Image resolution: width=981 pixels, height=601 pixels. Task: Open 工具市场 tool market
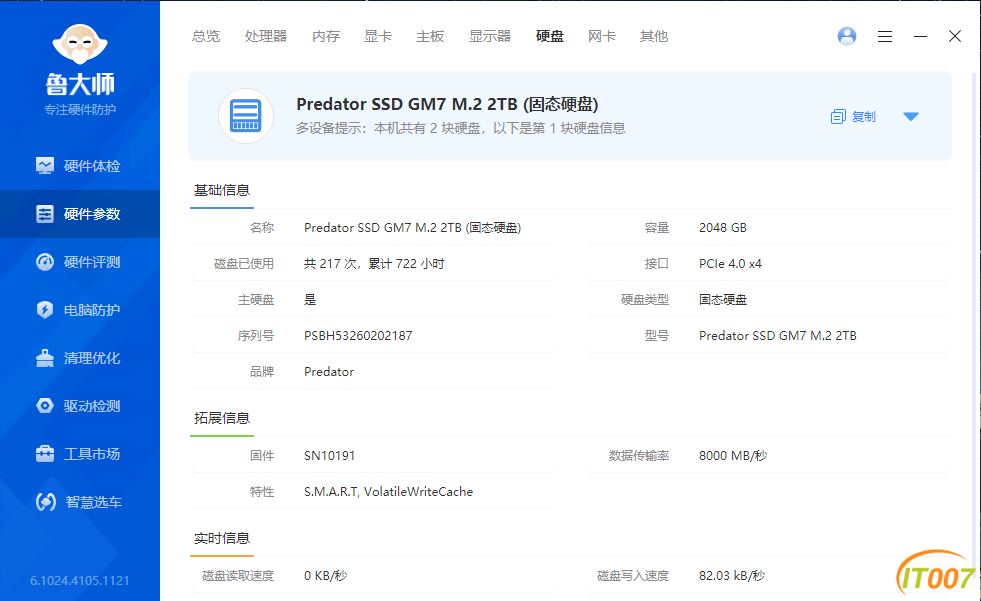80,454
